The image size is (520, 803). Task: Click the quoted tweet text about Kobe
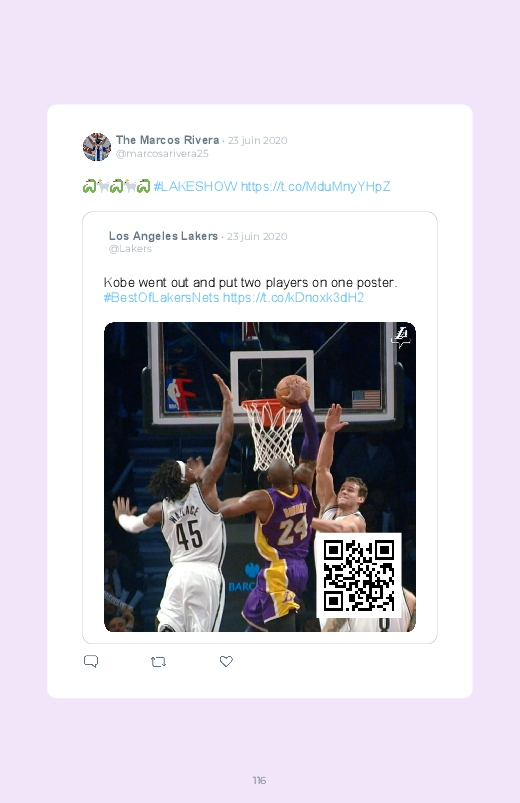[251, 283]
